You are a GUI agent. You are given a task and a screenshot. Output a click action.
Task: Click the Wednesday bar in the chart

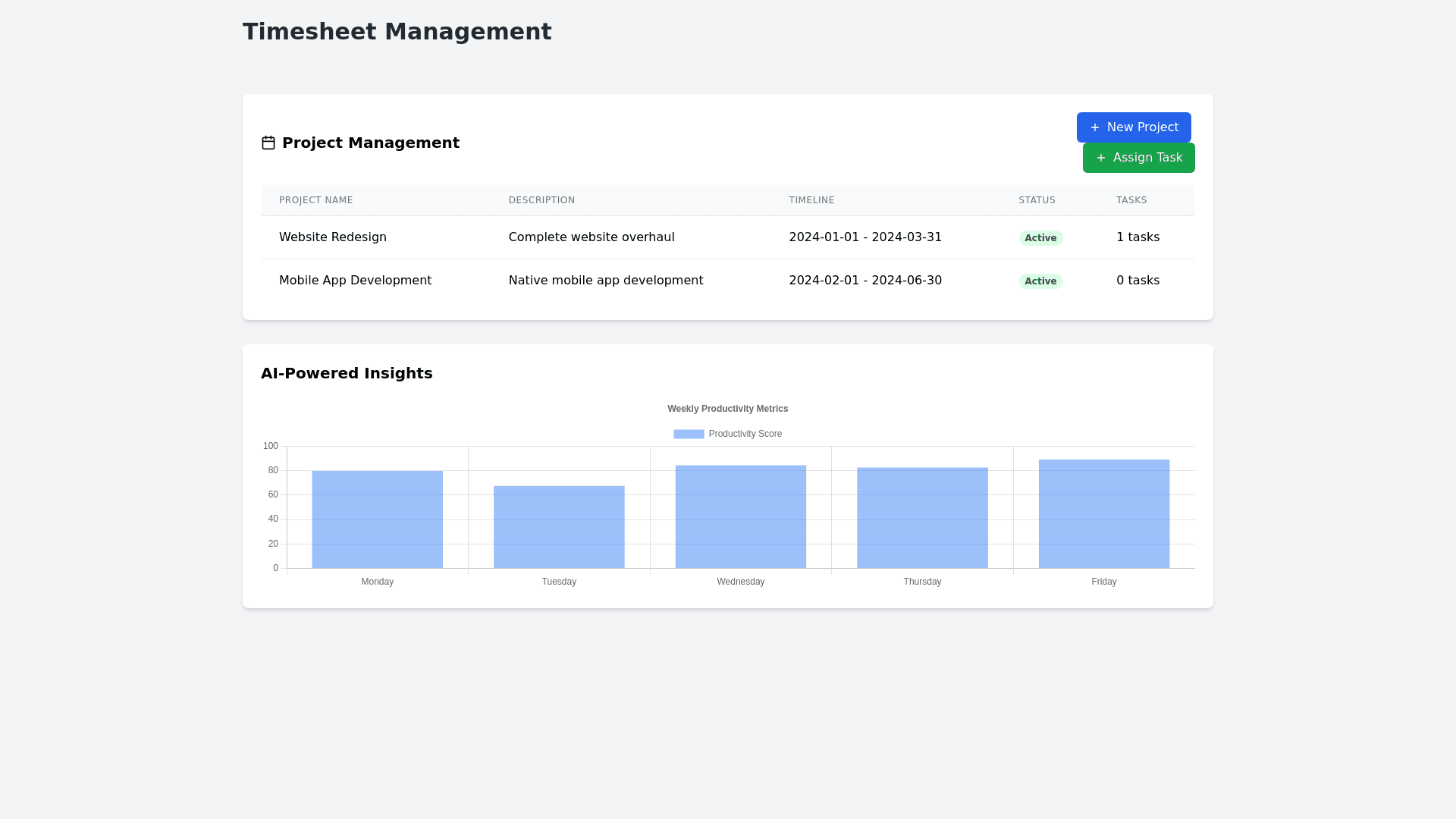click(740, 516)
